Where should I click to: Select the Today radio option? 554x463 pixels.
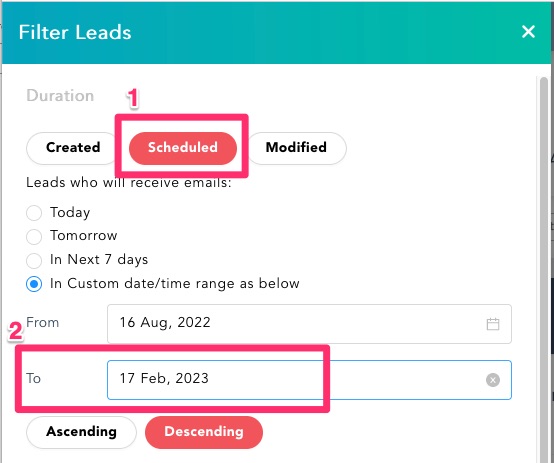coord(34,213)
